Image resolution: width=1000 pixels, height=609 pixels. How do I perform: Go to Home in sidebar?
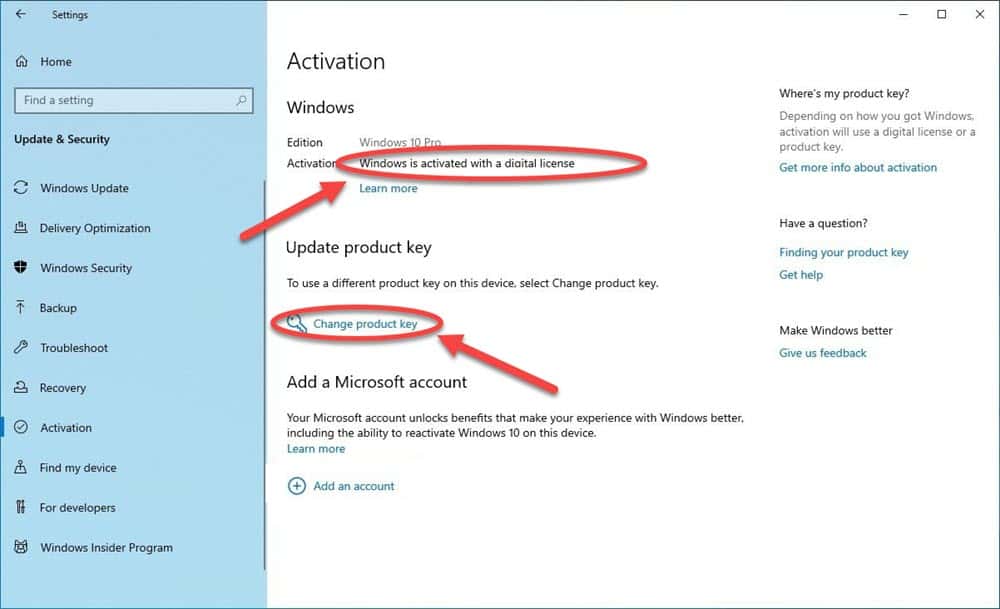56,62
